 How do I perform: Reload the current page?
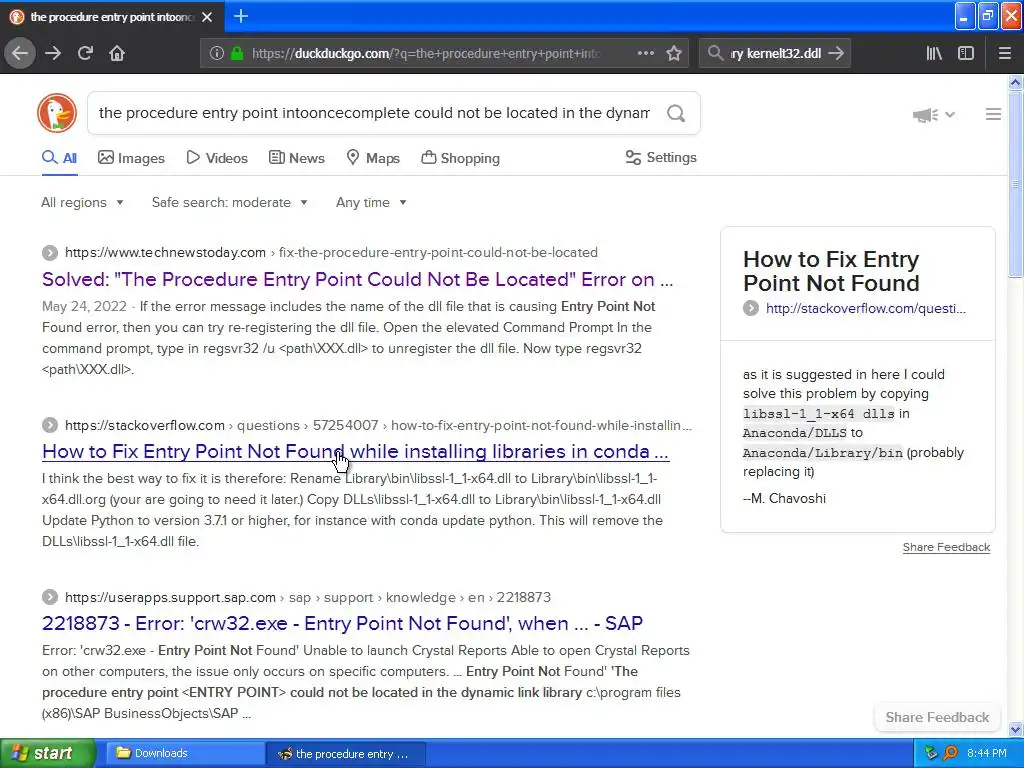(85, 53)
